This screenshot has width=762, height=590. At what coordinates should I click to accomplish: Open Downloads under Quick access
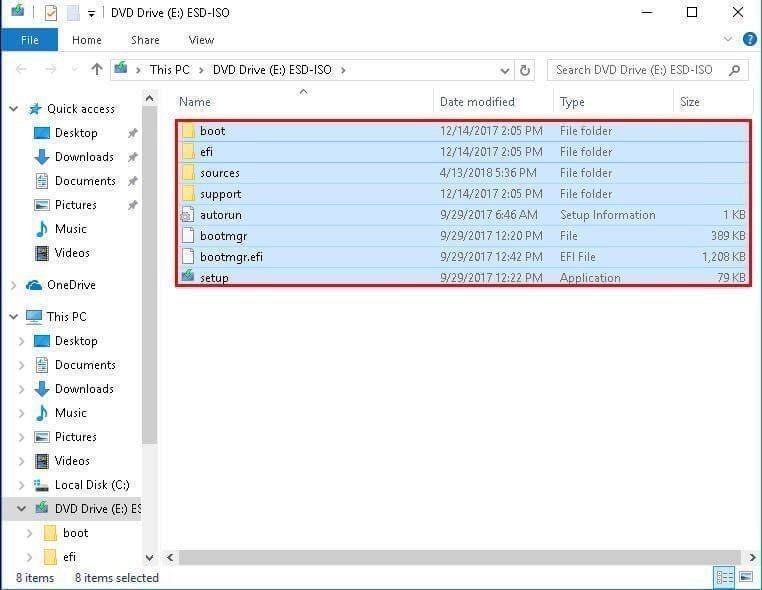(84, 156)
